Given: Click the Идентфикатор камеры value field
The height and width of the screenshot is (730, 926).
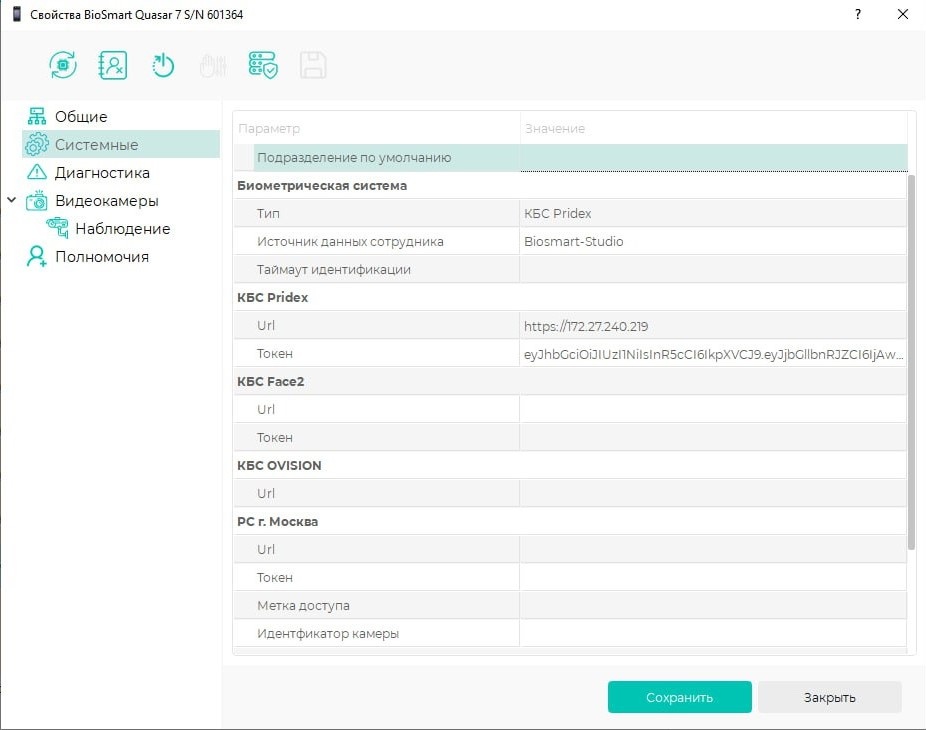Looking at the screenshot, I should click(713, 634).
